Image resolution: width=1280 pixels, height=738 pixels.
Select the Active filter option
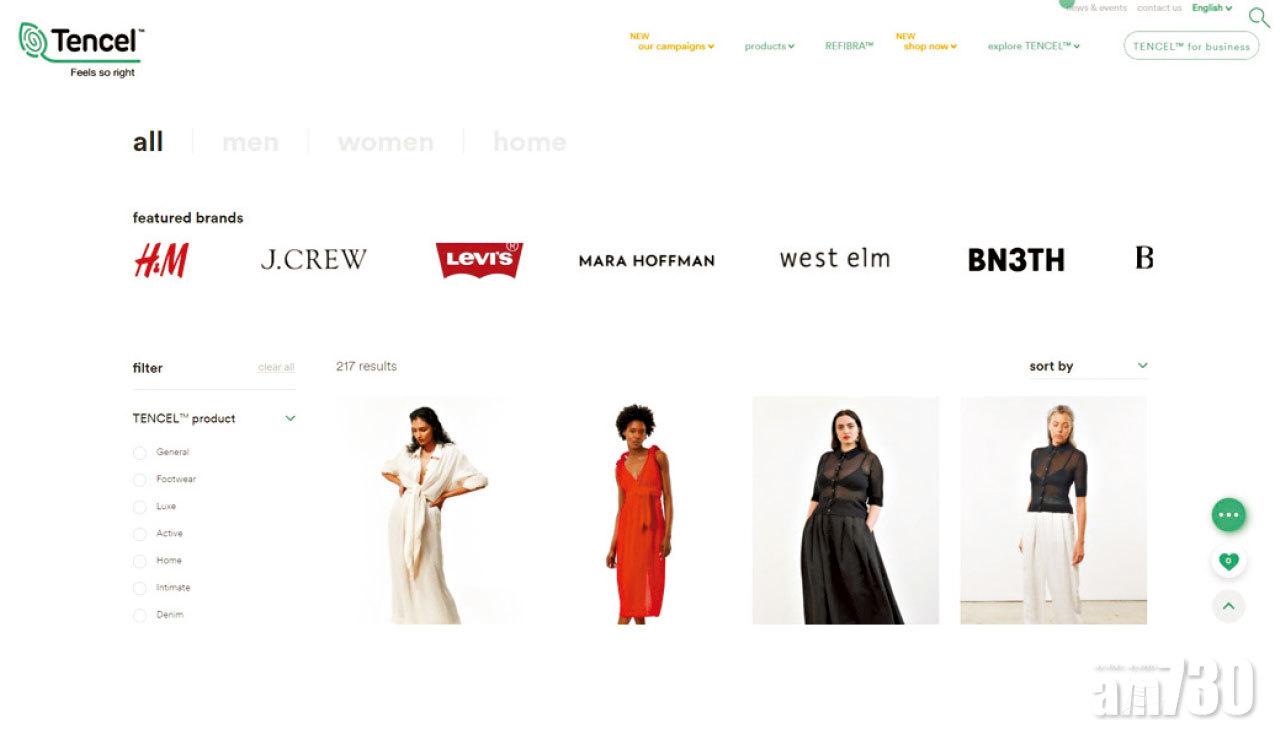tap(158, 533)
